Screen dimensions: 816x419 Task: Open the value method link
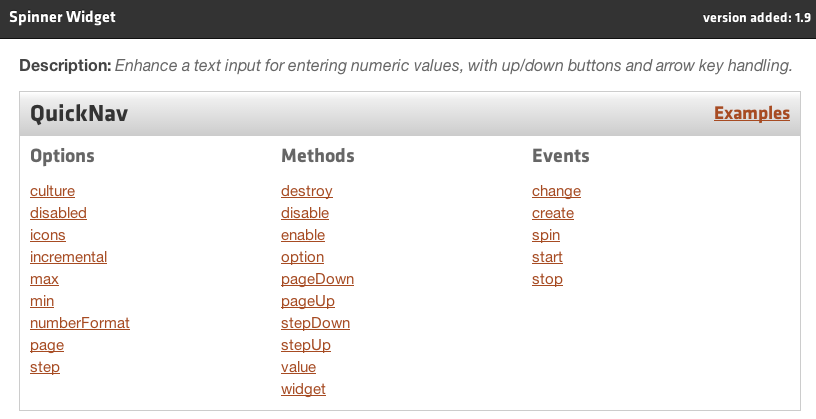click(298, 367)
